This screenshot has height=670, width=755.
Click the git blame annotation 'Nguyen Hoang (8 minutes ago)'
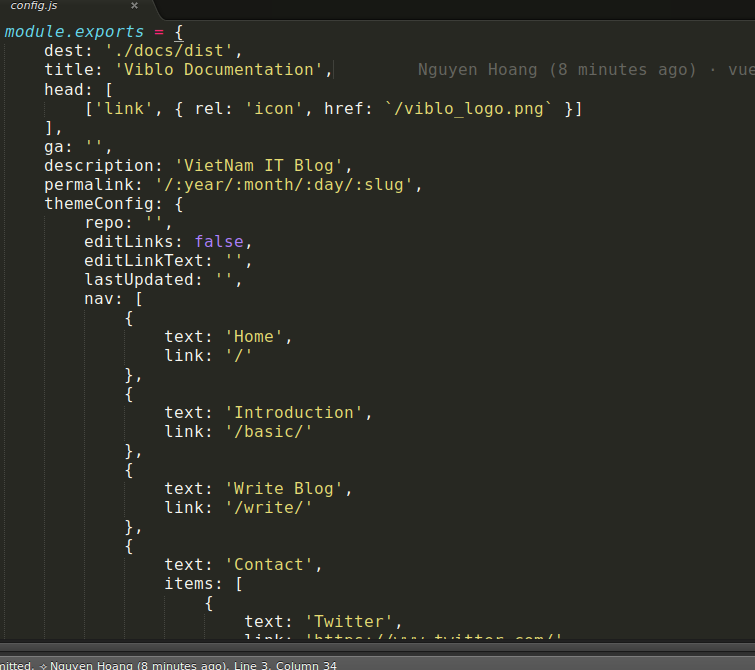click(557, 70)
